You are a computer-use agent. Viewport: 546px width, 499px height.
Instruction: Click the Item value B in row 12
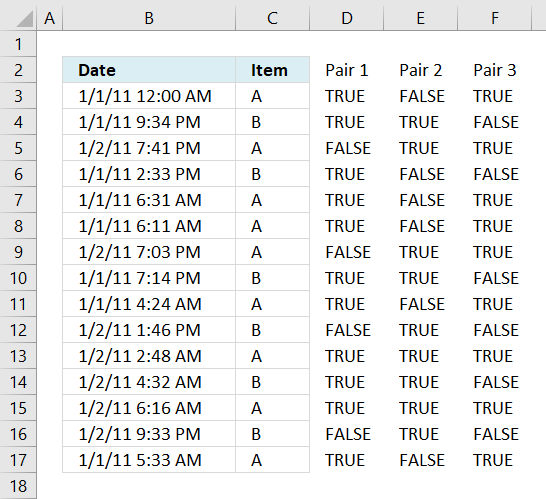(x=256, y=330)
